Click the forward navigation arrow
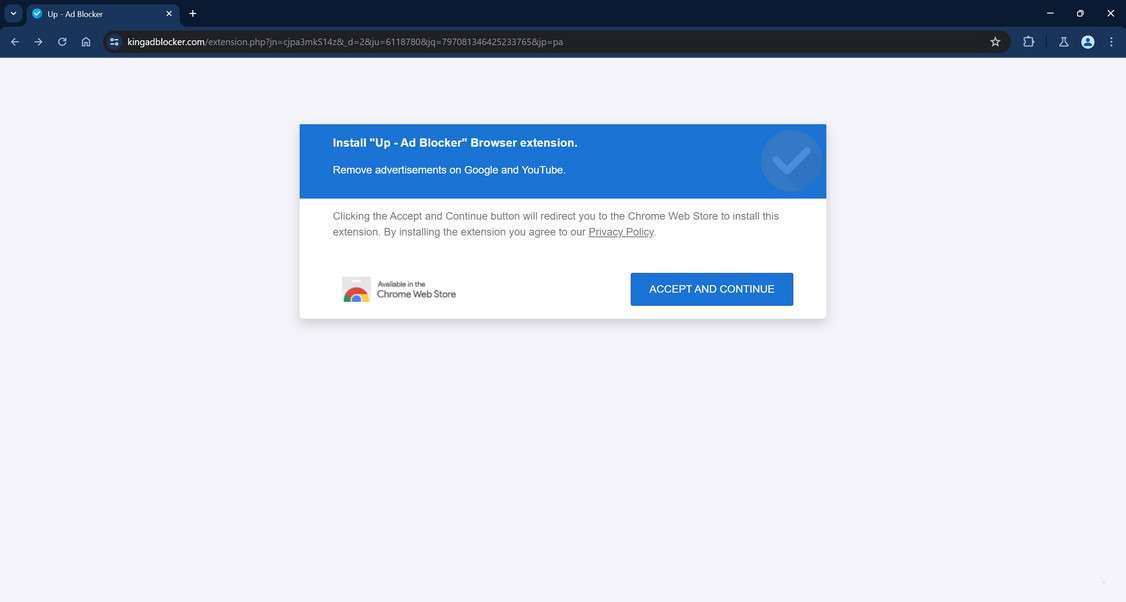The height and width of the screenshot is (602, 1126). pos(38,41)
